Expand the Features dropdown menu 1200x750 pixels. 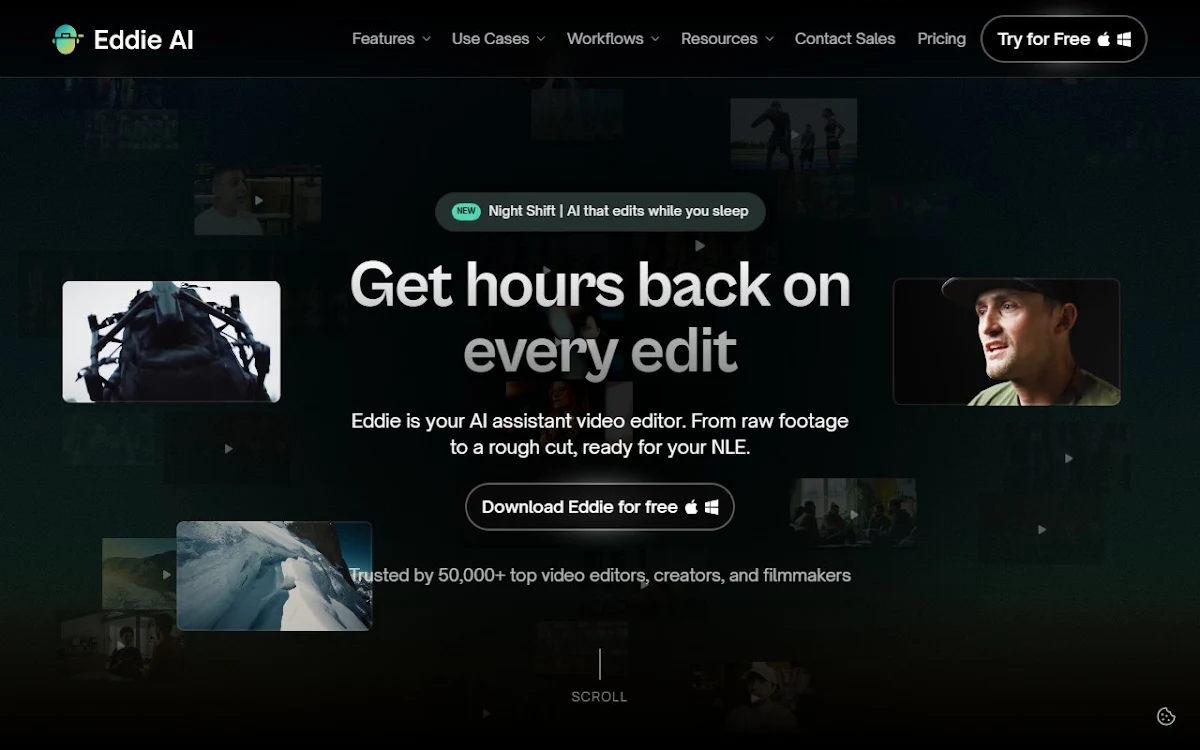tap(391, 39)
